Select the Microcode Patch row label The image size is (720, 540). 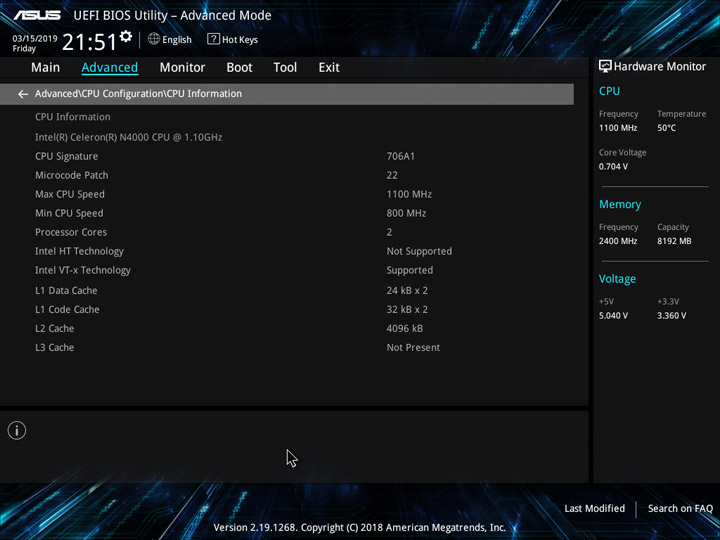[x=72, y=175]
